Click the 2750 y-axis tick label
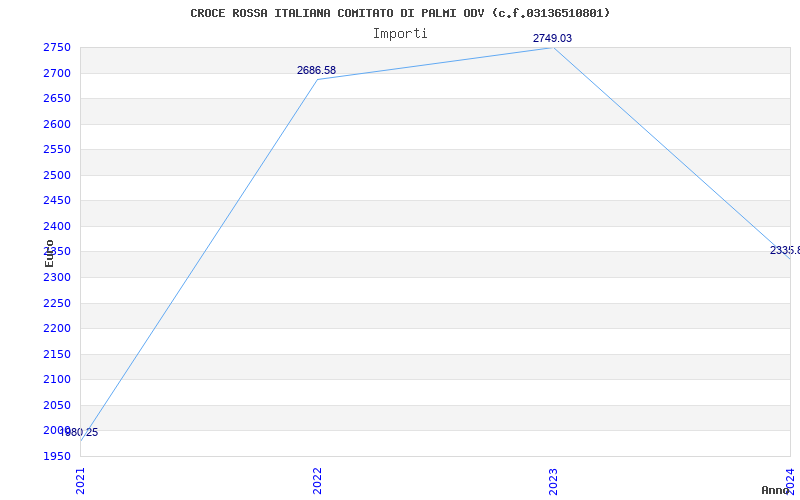Viewport: 800px width, 500px height. [x=57, y=47]
